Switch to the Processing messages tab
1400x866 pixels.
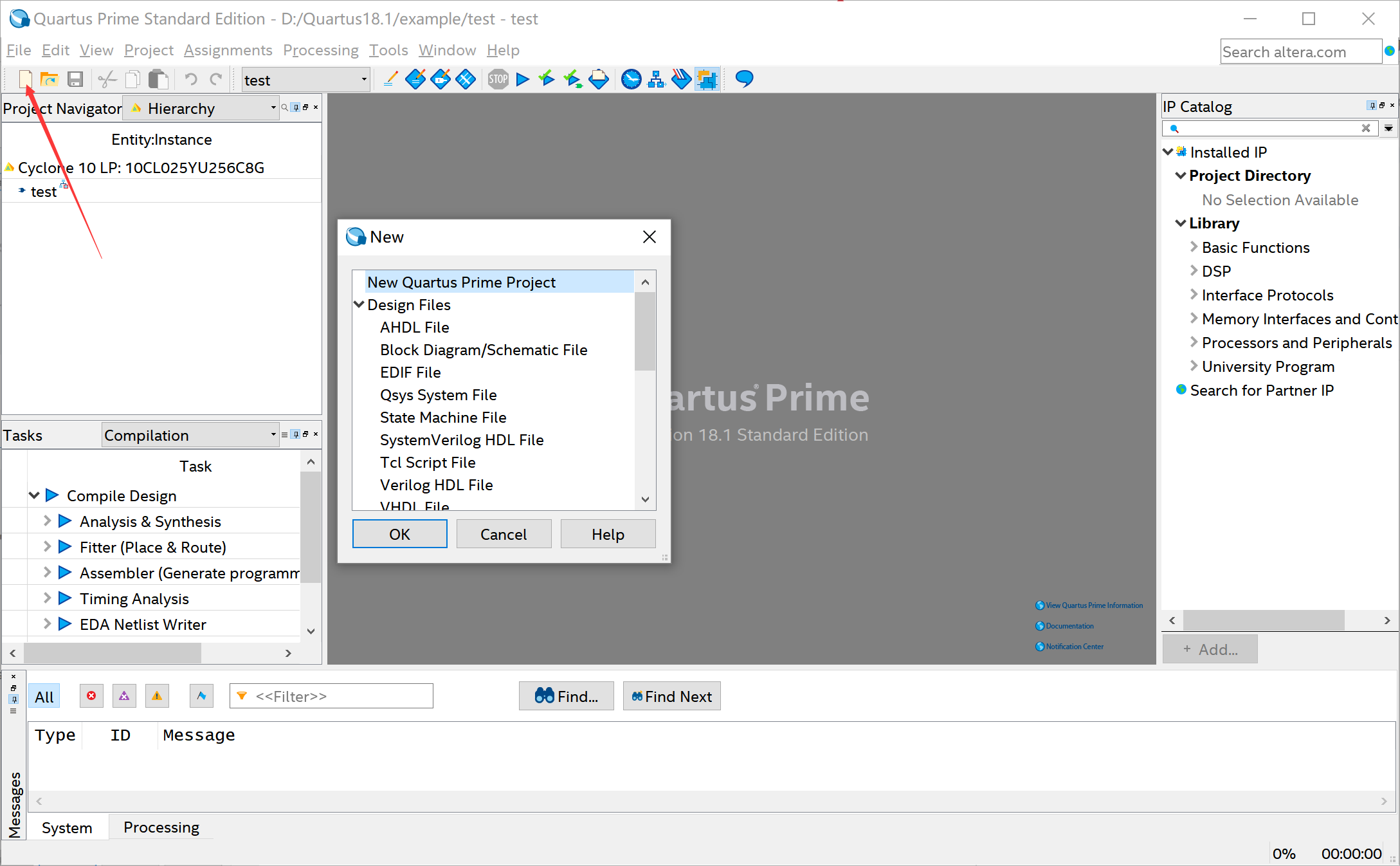(x=161, y=827)
